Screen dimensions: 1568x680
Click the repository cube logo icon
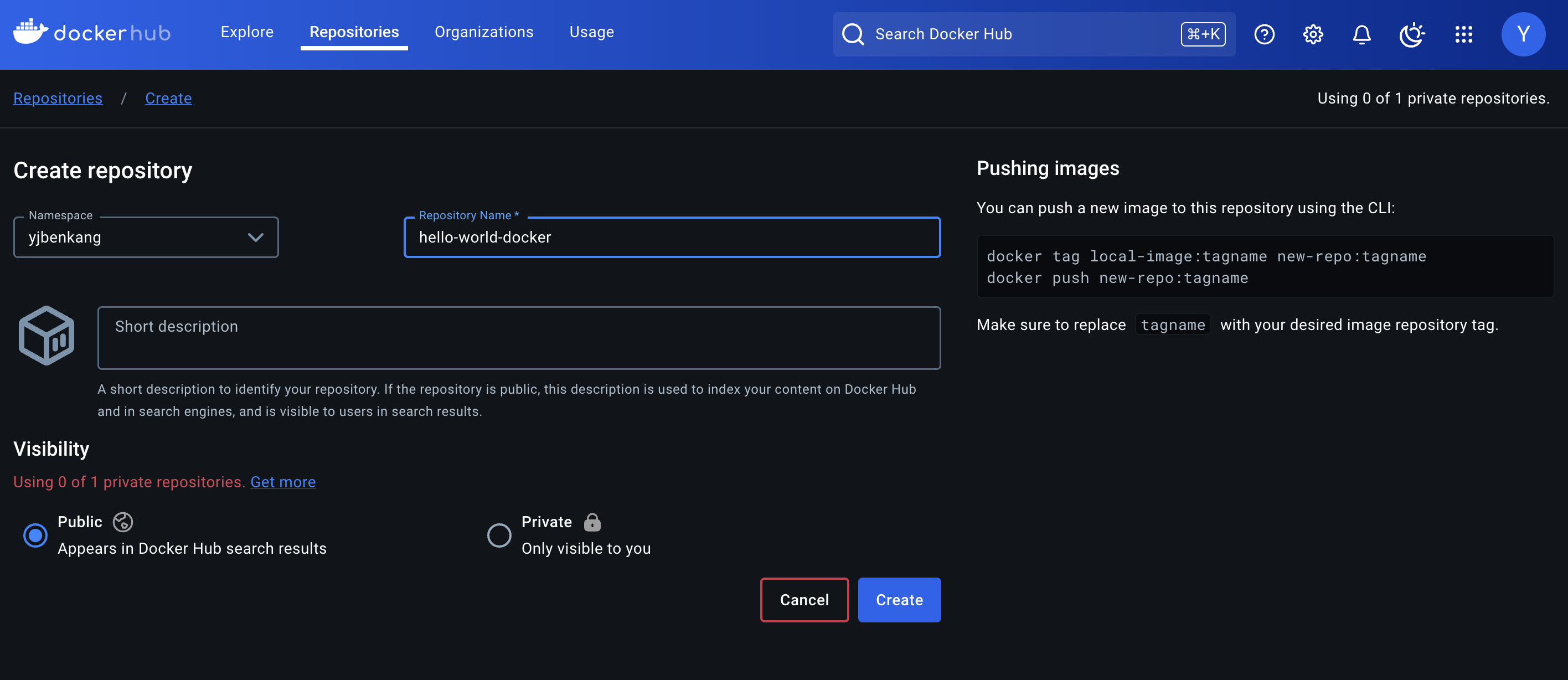(x=47, y=336)
